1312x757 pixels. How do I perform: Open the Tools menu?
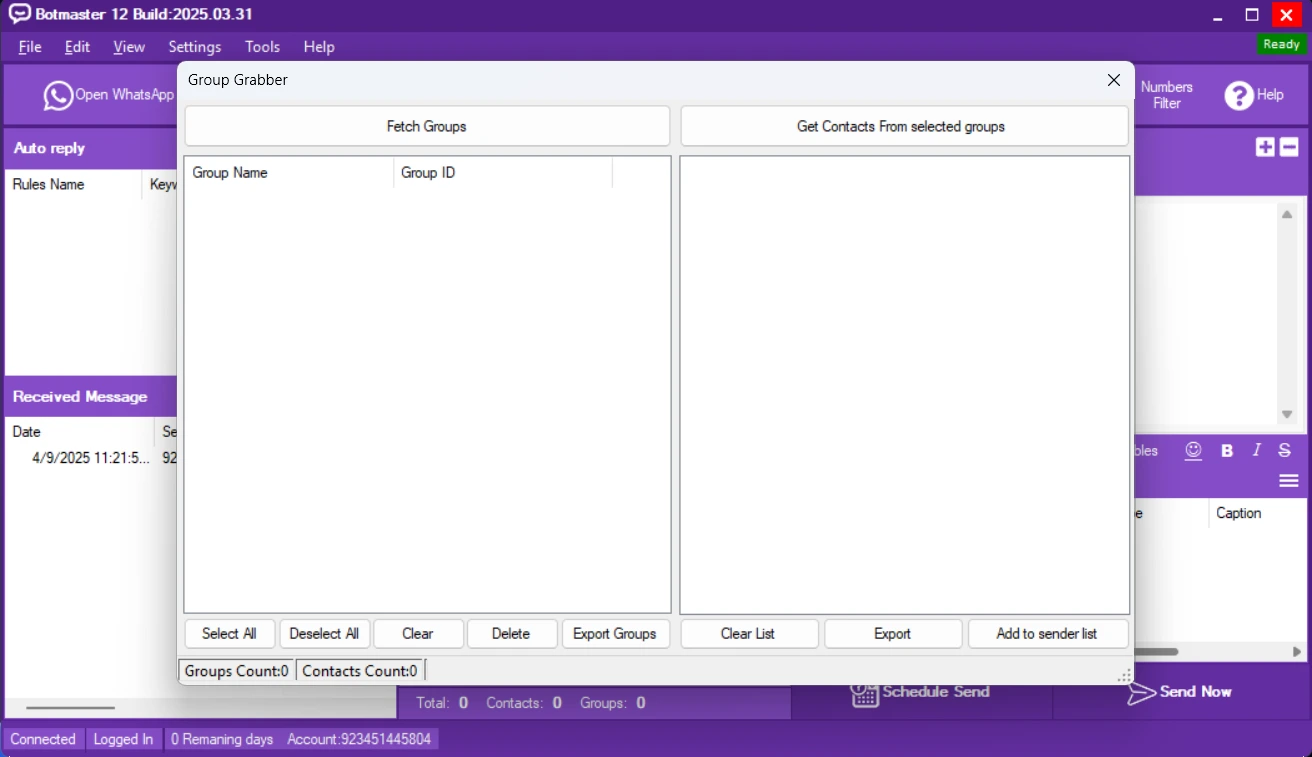[262, 47]
